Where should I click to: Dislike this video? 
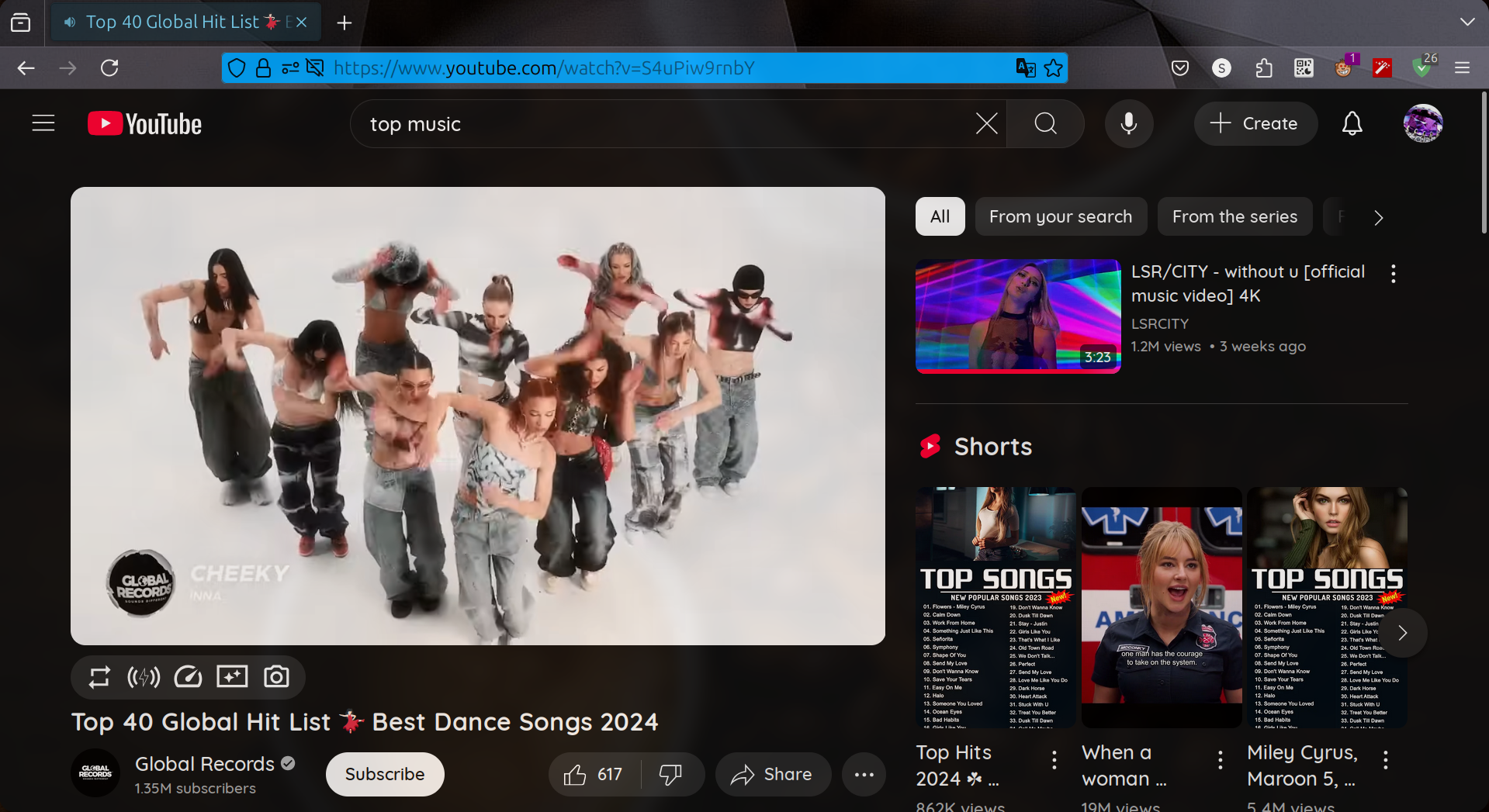(671, 774)
